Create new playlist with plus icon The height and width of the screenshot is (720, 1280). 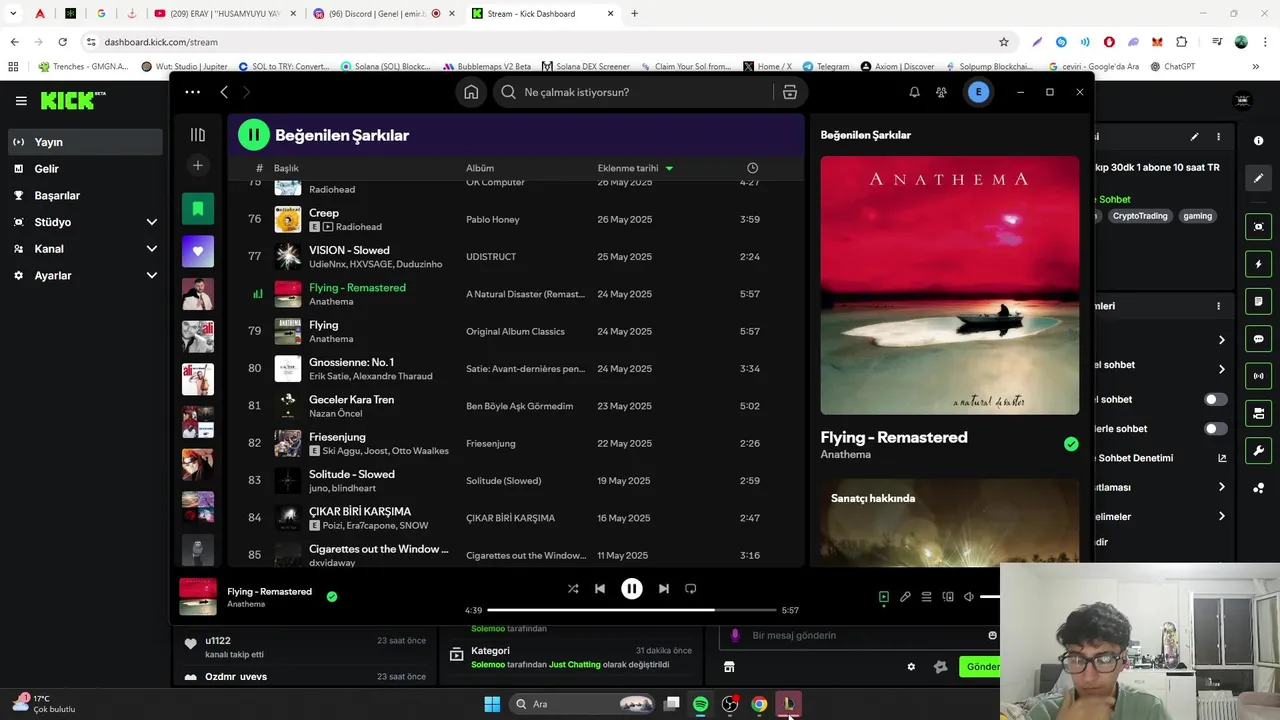click(198, 165)
